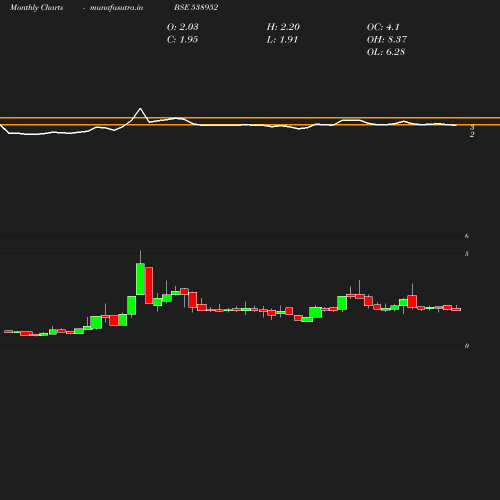Click the 'BSE 538952' ticker label
This screenshot has height=500, width=500.
click(x=196, y=7)
